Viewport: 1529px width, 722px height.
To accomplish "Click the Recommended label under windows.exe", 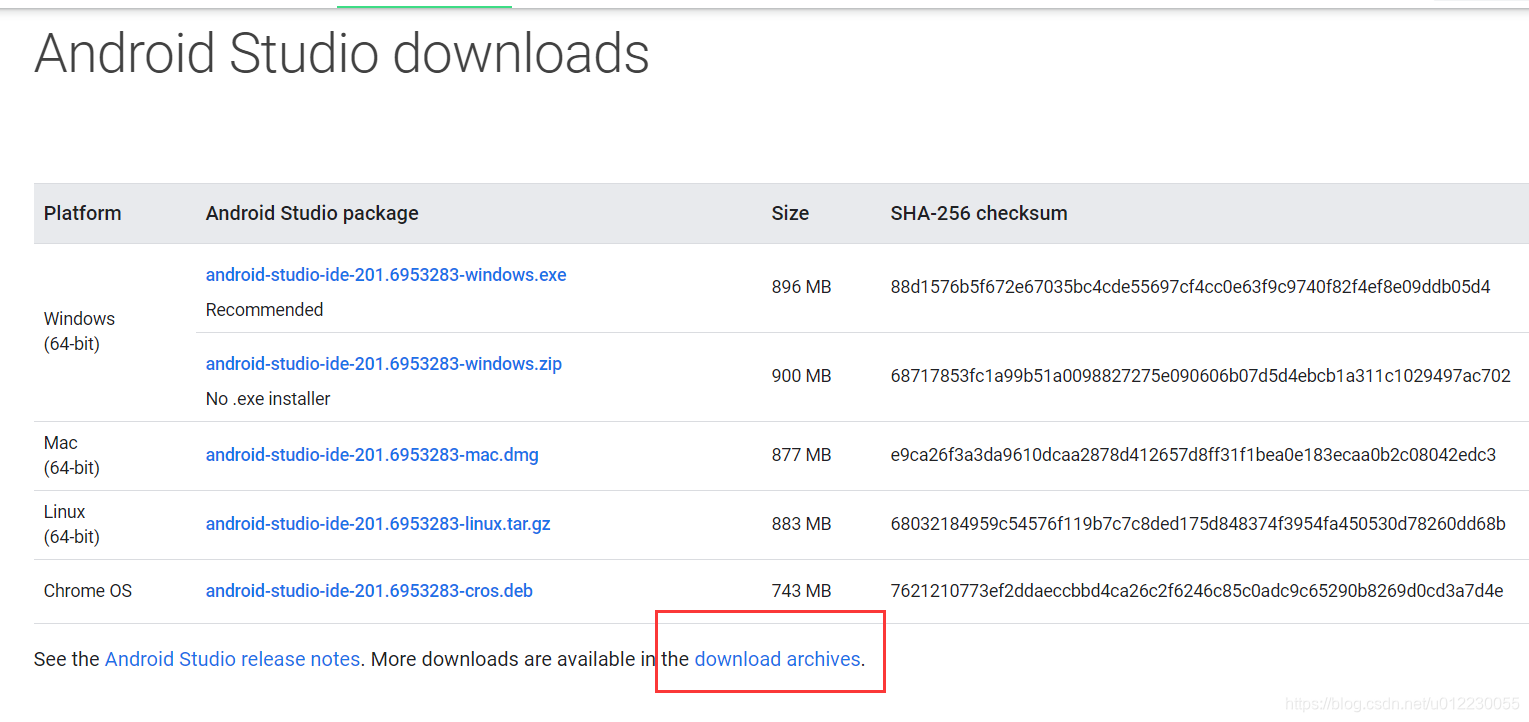I will pos(265,310).
